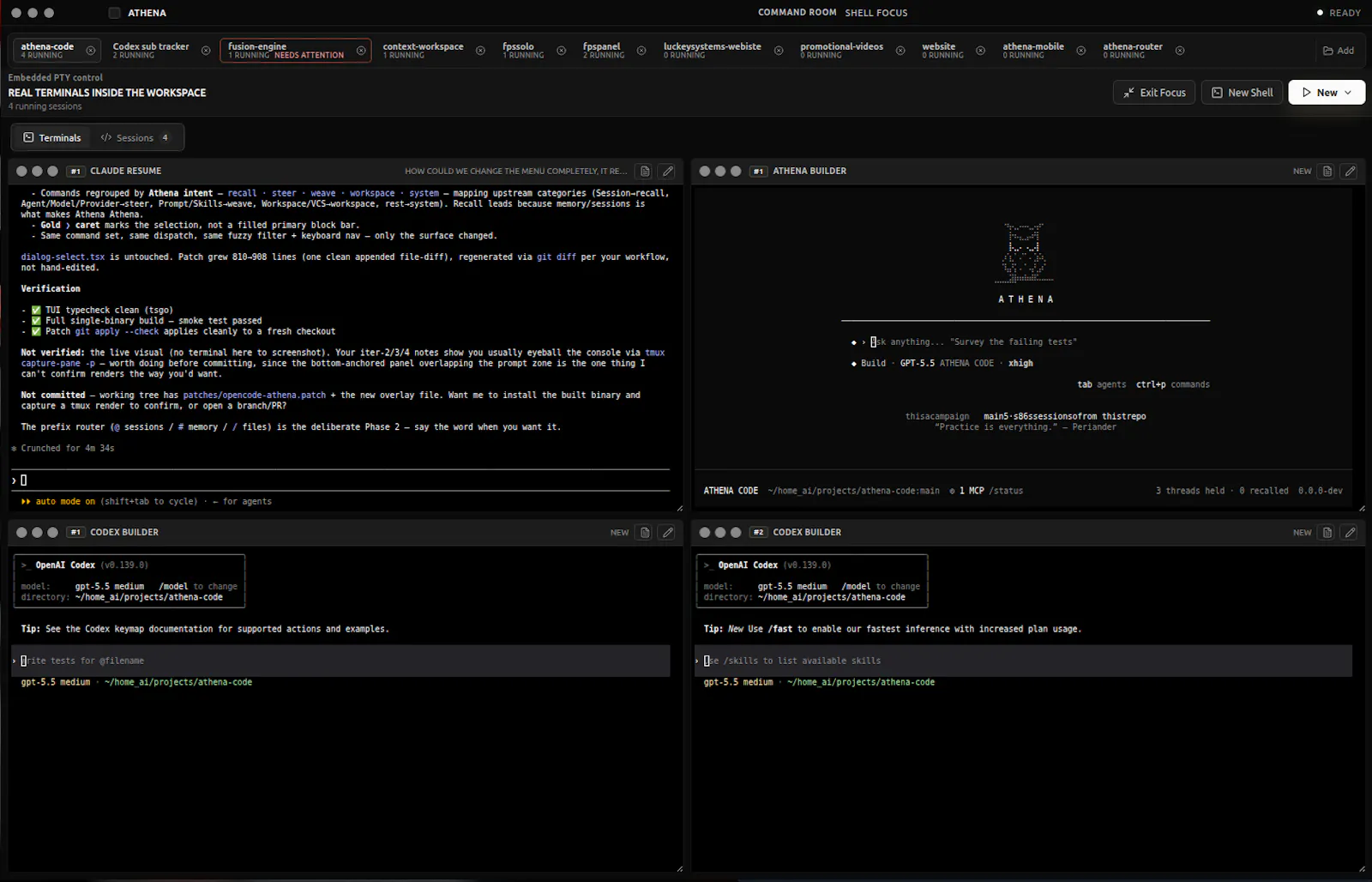
Task: Click the patches/opencode-athena.patch link
Action: point(255,395)
